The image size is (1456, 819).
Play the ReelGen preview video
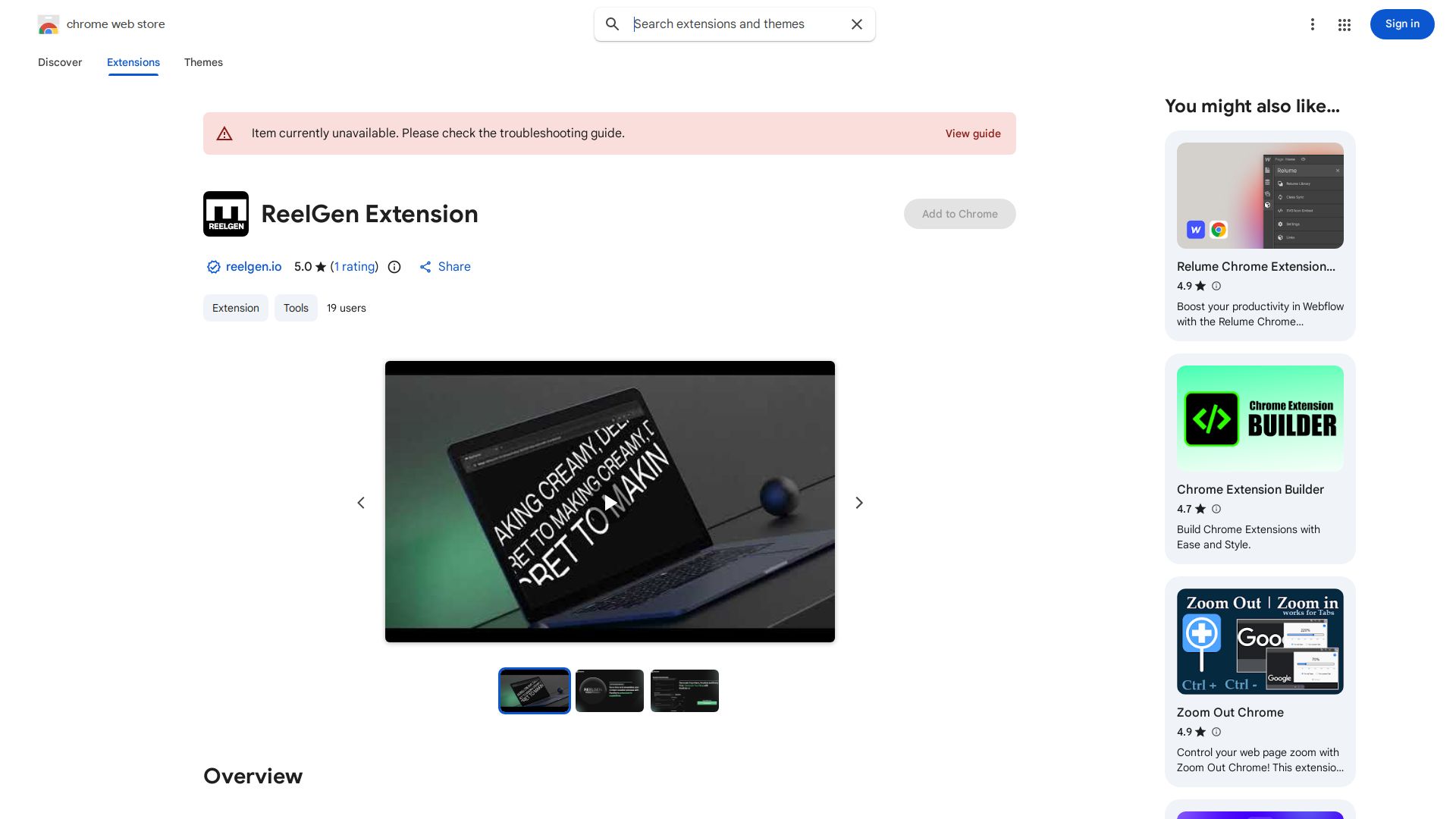coord(610,502)
